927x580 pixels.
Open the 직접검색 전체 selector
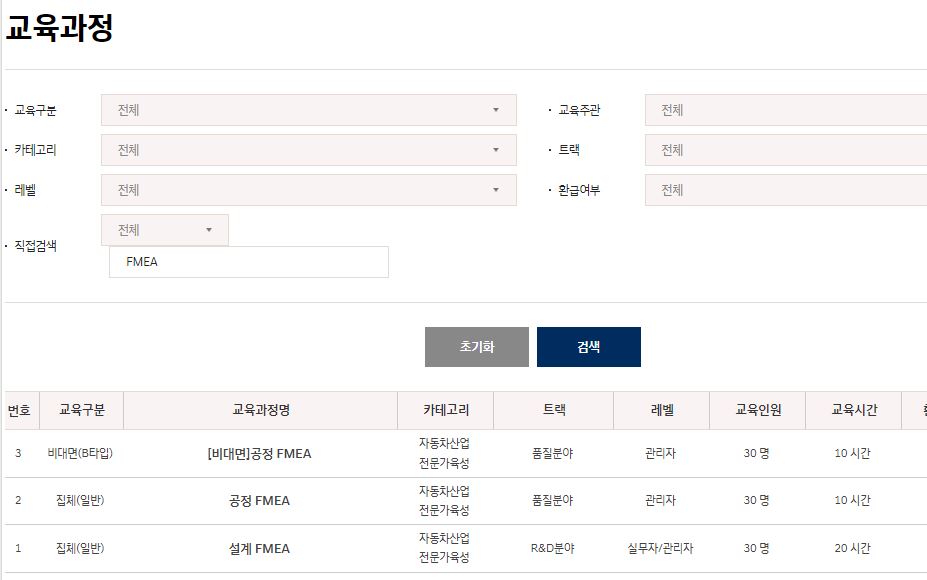[165, 229]
